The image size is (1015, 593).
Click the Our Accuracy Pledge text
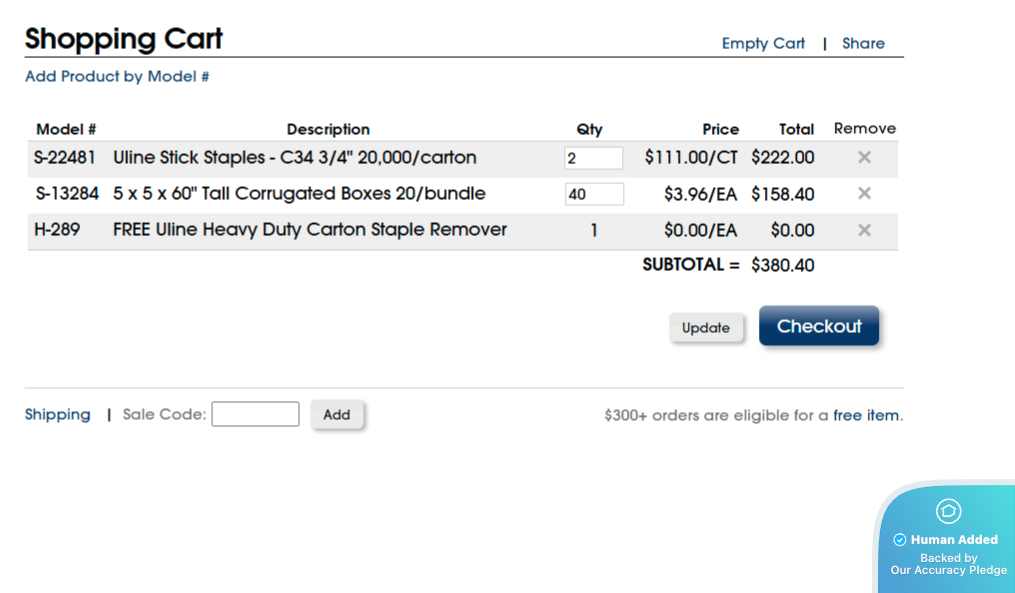[x=948, y=570]
